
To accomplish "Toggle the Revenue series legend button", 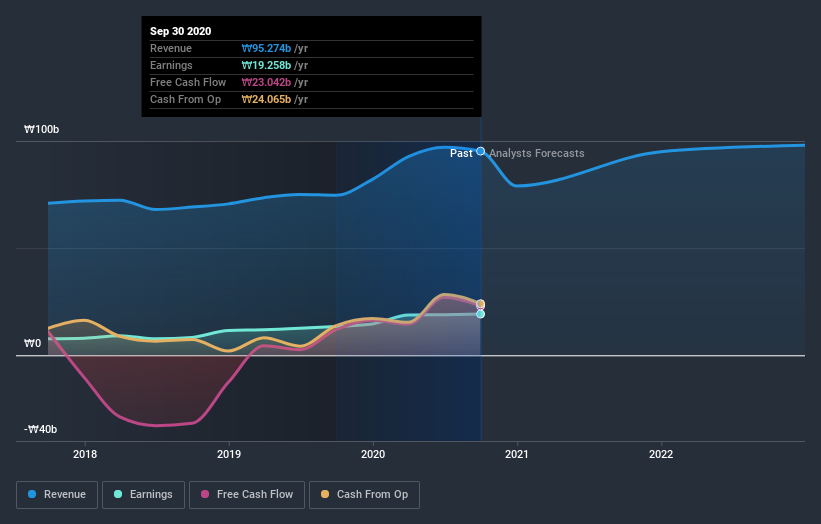I will point(57,495).
